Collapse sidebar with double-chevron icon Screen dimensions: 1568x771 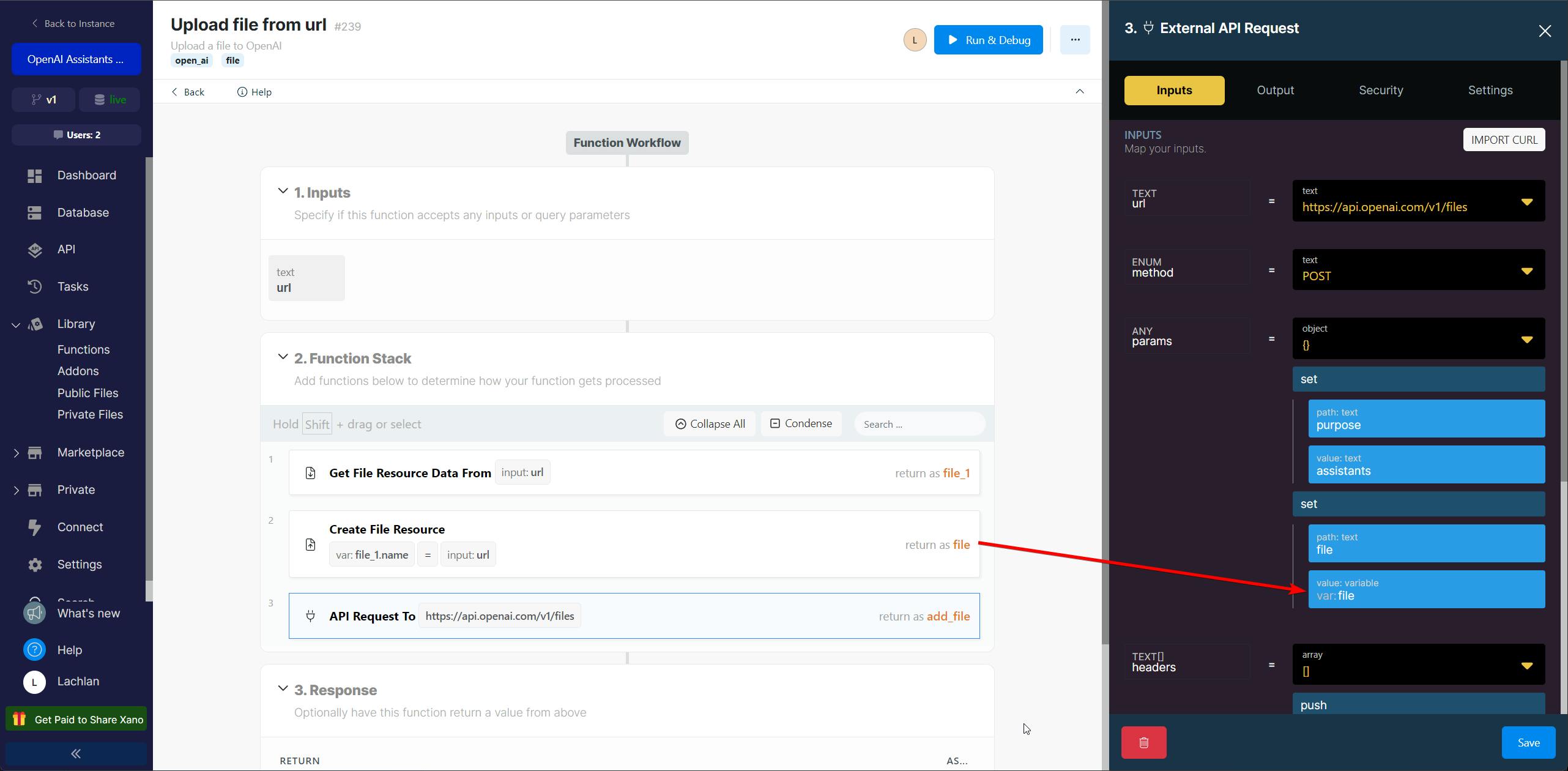tap(76, 753)
